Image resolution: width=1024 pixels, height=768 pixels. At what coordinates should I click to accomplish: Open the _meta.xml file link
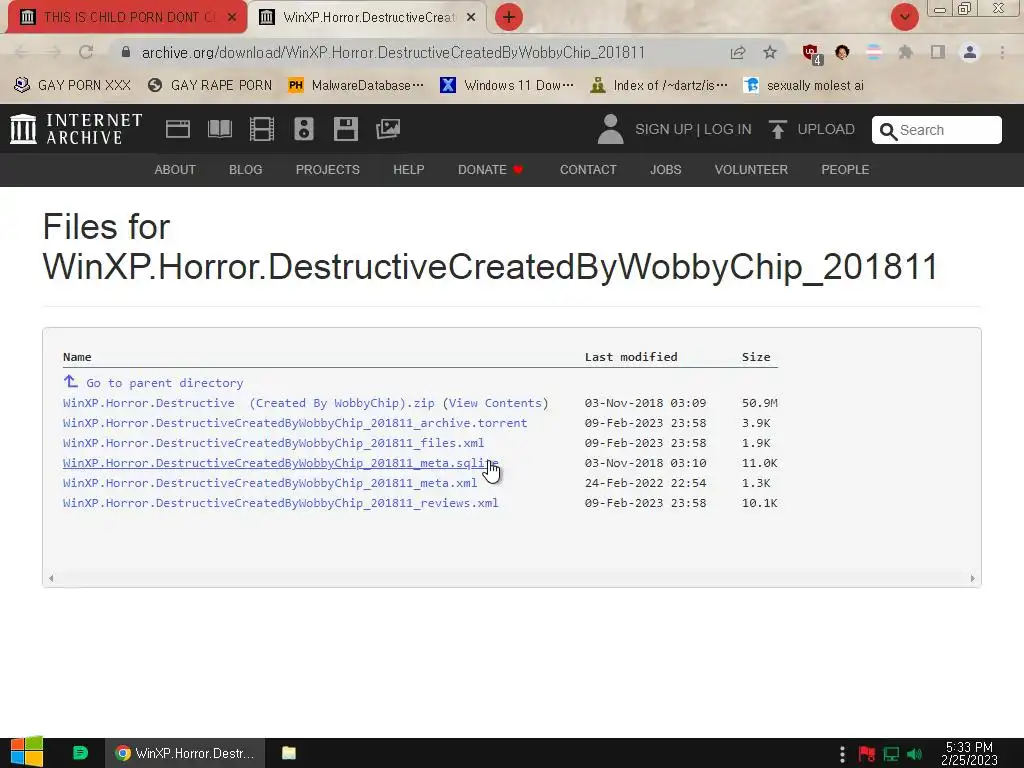270,483
